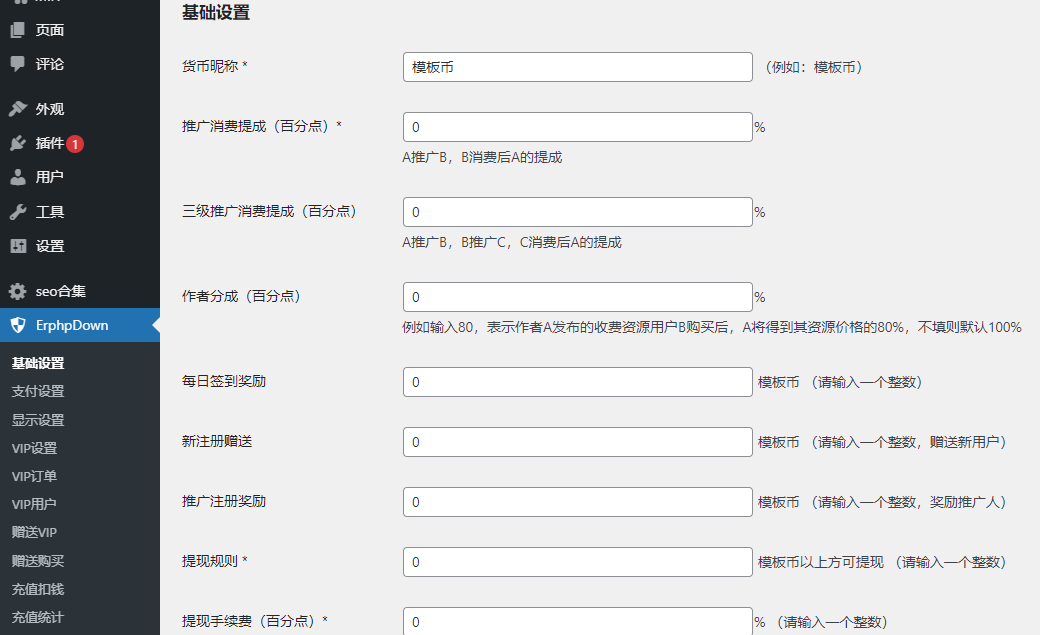This screenshot has height=635, width=1040.
Task: Click the ErphpDown shield icon
Action: [18, 325]
